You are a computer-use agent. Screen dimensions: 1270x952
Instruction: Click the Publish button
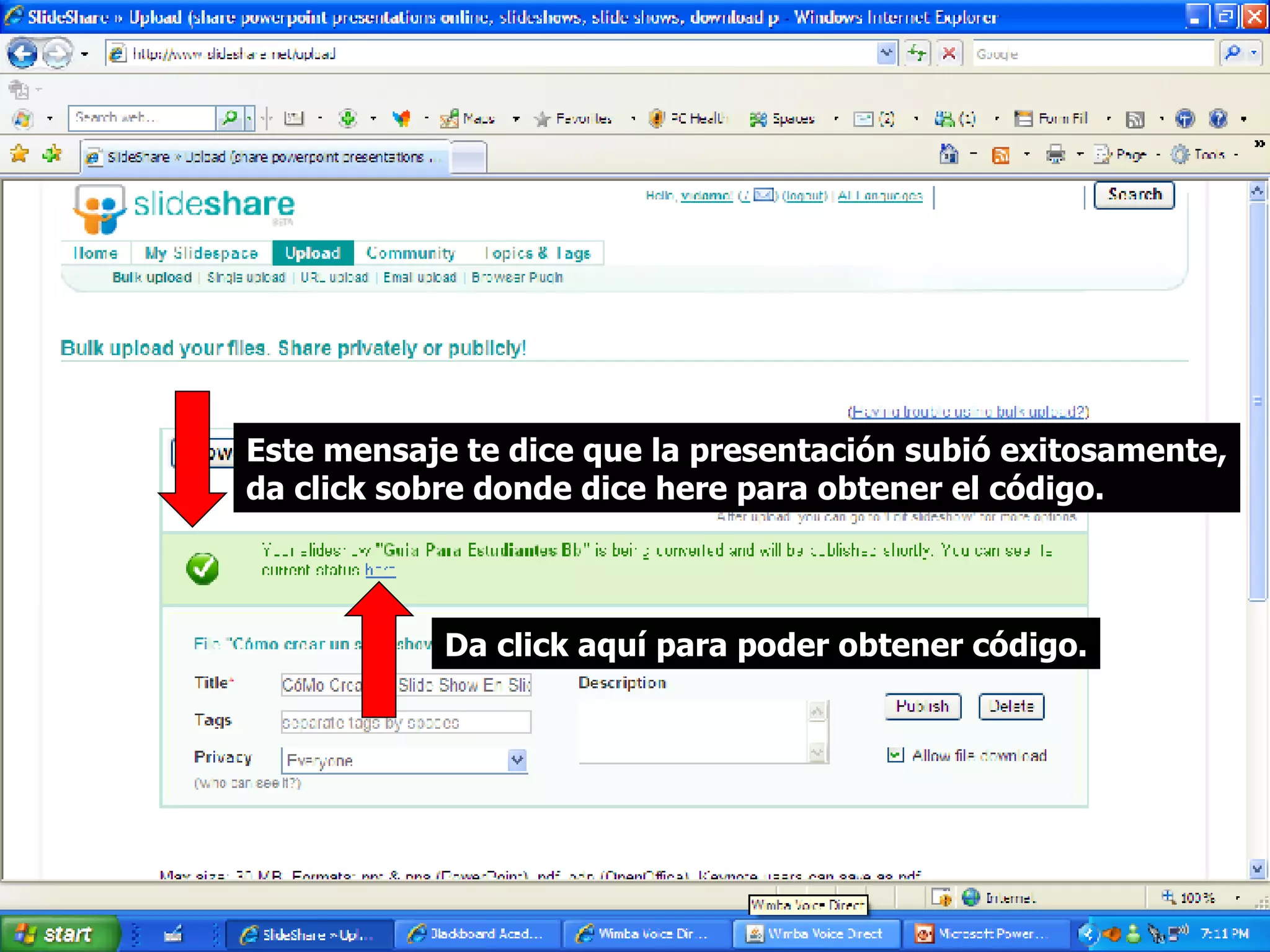coord(923,706)
